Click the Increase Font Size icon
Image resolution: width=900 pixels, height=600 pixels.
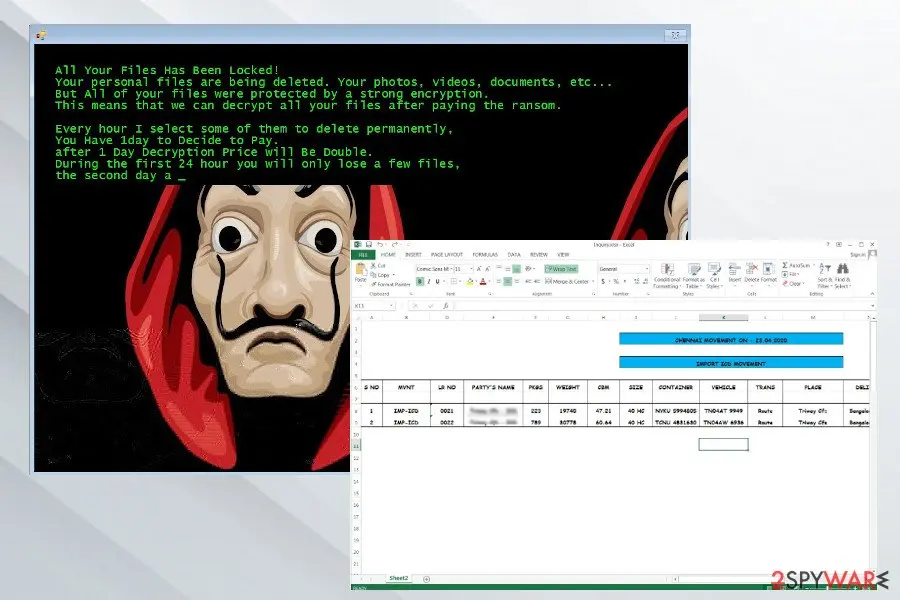click(x=479, y=269)
